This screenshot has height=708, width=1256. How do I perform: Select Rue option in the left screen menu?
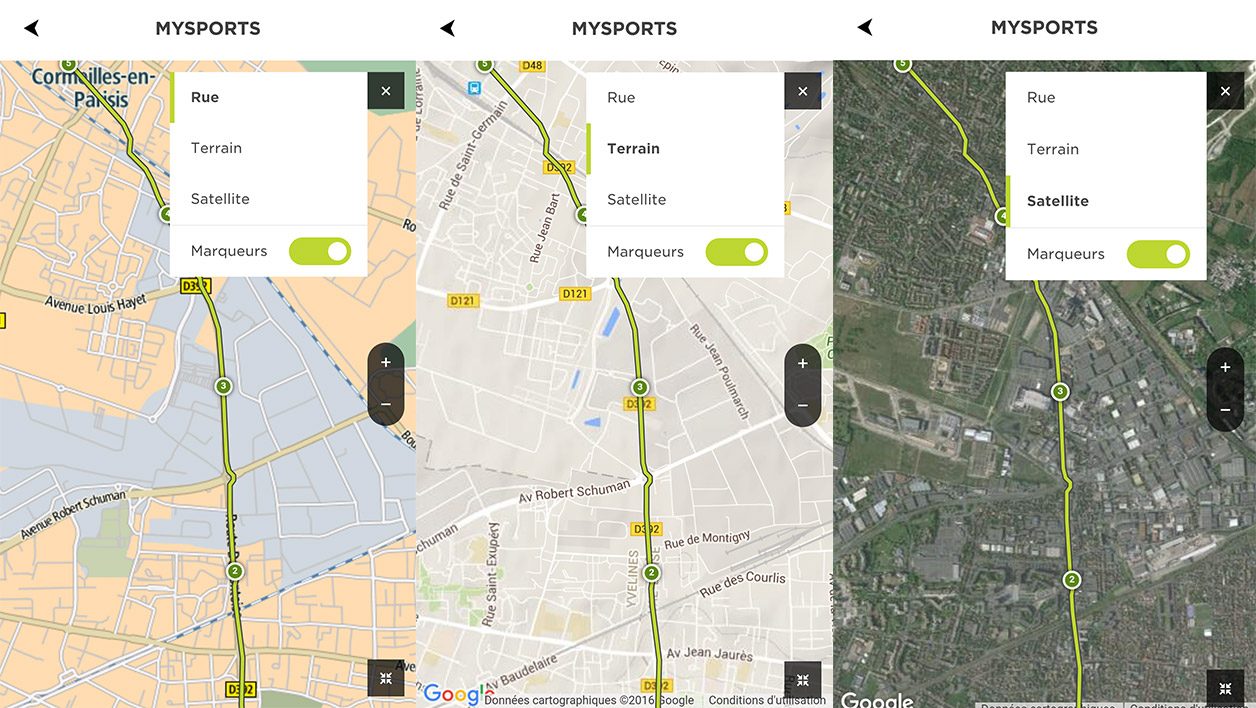coord(268,97)
